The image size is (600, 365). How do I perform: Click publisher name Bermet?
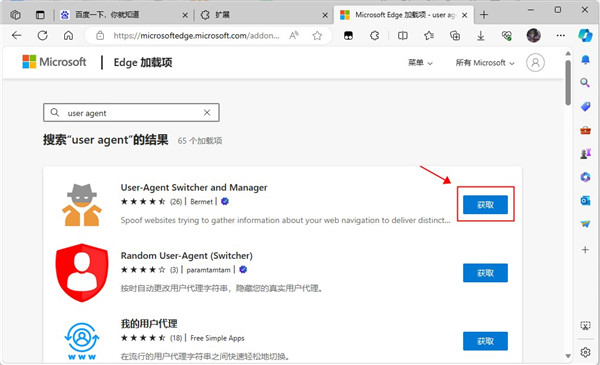201,202
